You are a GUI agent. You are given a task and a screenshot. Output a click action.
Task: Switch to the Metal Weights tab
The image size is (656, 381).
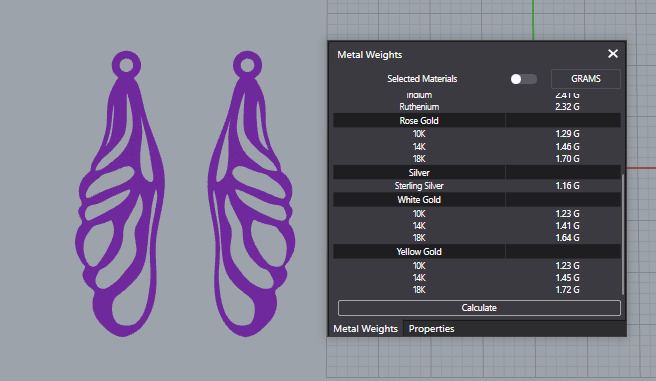365,329
